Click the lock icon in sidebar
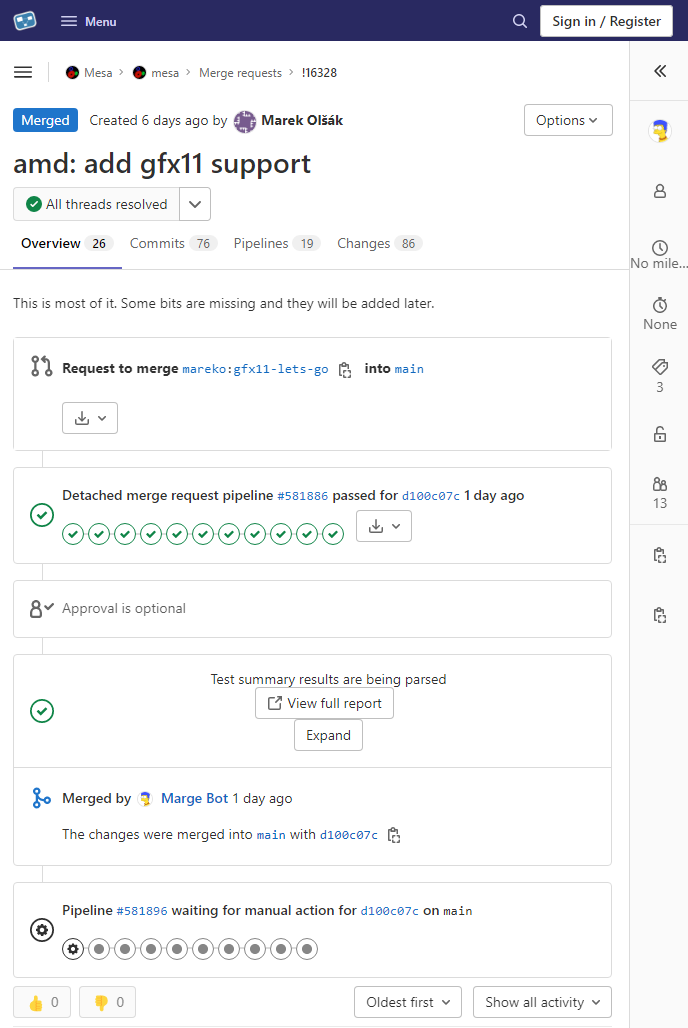This screenshot has width=688, height=1028. pyautogui.click(x=659, y=434)
